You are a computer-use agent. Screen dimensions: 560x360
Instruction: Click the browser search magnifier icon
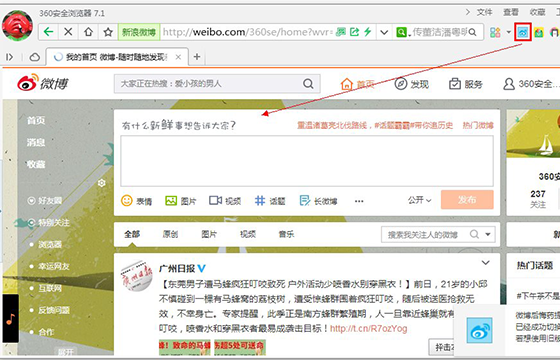tap(472, 32)
